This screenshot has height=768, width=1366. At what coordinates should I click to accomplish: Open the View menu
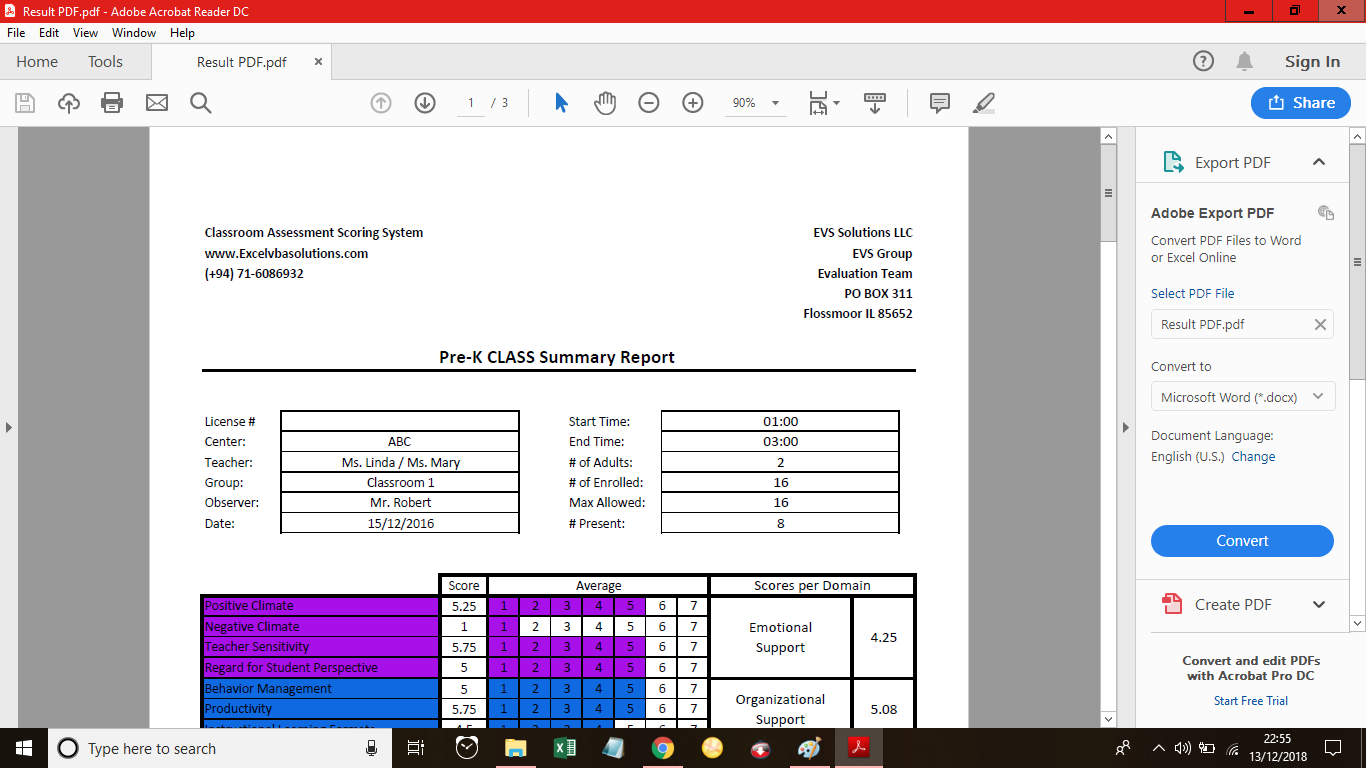pos(85,32)
